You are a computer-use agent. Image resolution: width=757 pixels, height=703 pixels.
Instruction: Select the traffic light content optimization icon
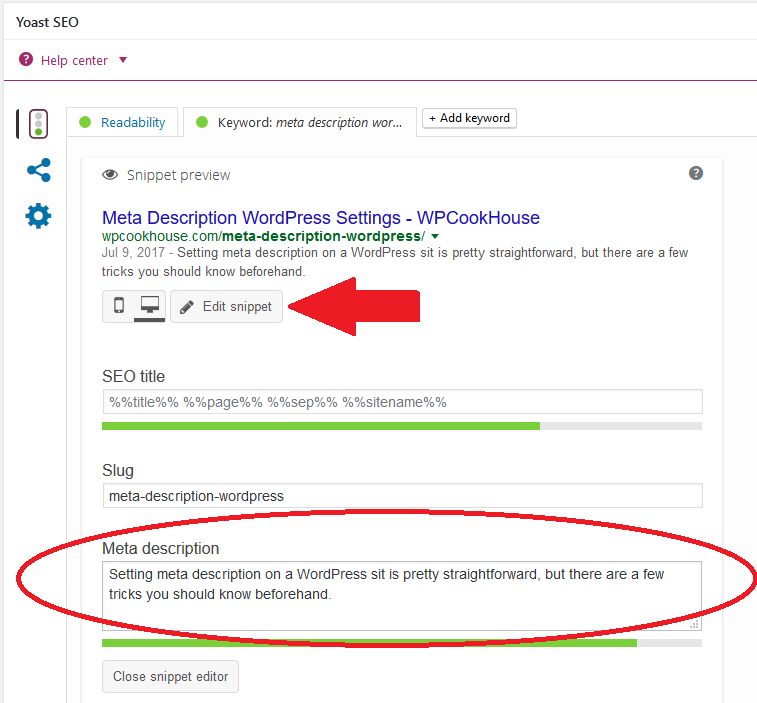(38, 124)
